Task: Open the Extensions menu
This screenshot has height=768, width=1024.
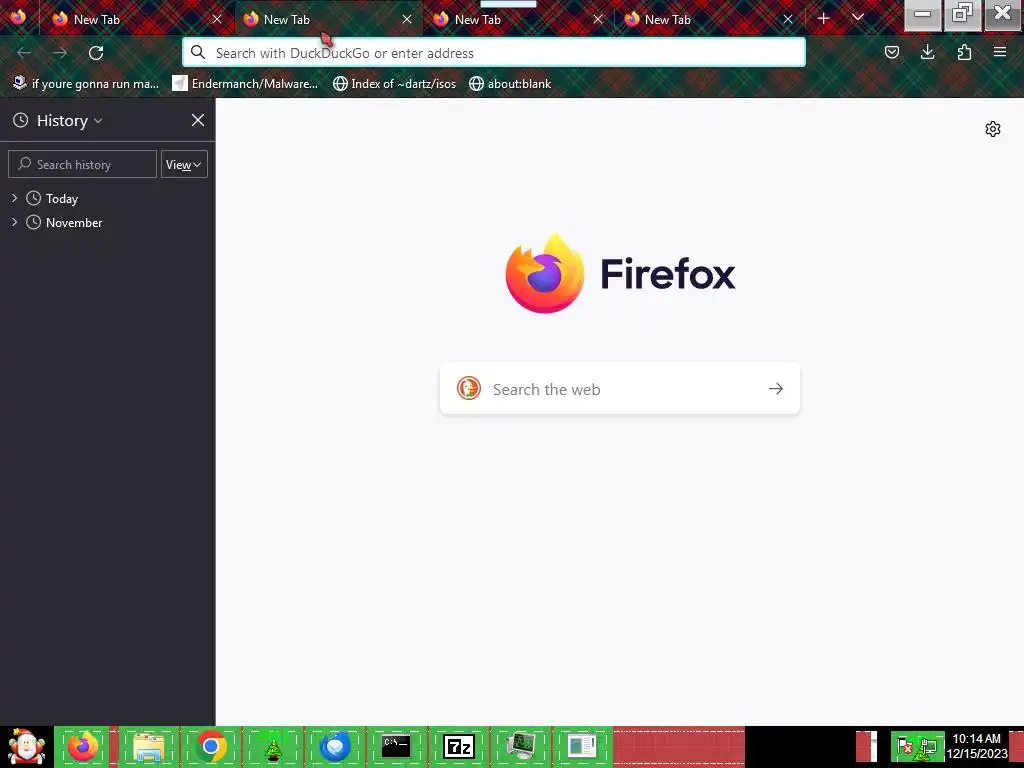Action: tap(964, 52)
